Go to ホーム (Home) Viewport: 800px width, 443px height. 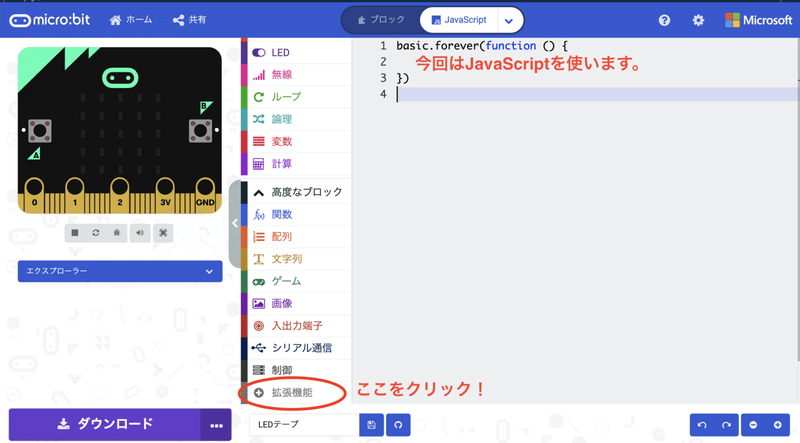point(131,20)
